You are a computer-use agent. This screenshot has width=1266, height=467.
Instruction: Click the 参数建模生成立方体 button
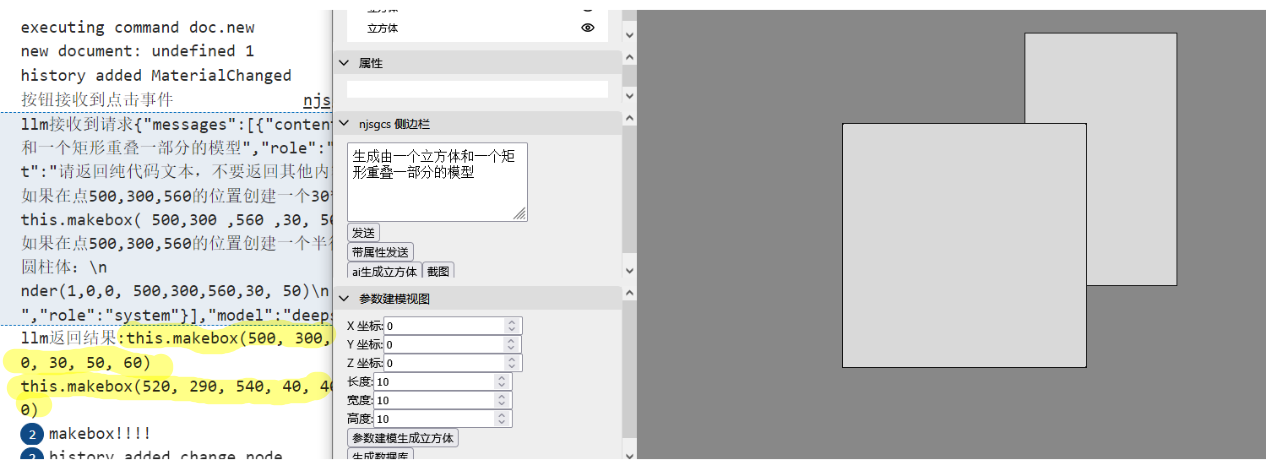[x=403, y=438]
